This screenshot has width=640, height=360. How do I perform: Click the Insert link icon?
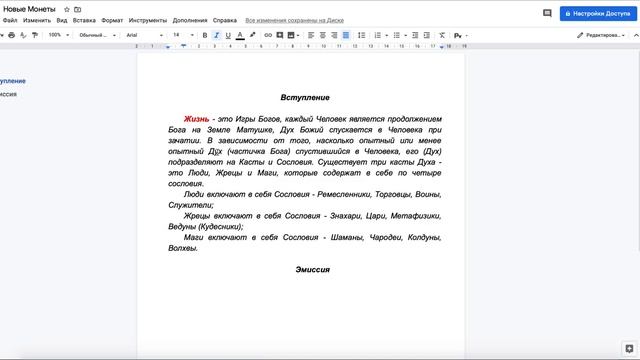pos(268,36)
